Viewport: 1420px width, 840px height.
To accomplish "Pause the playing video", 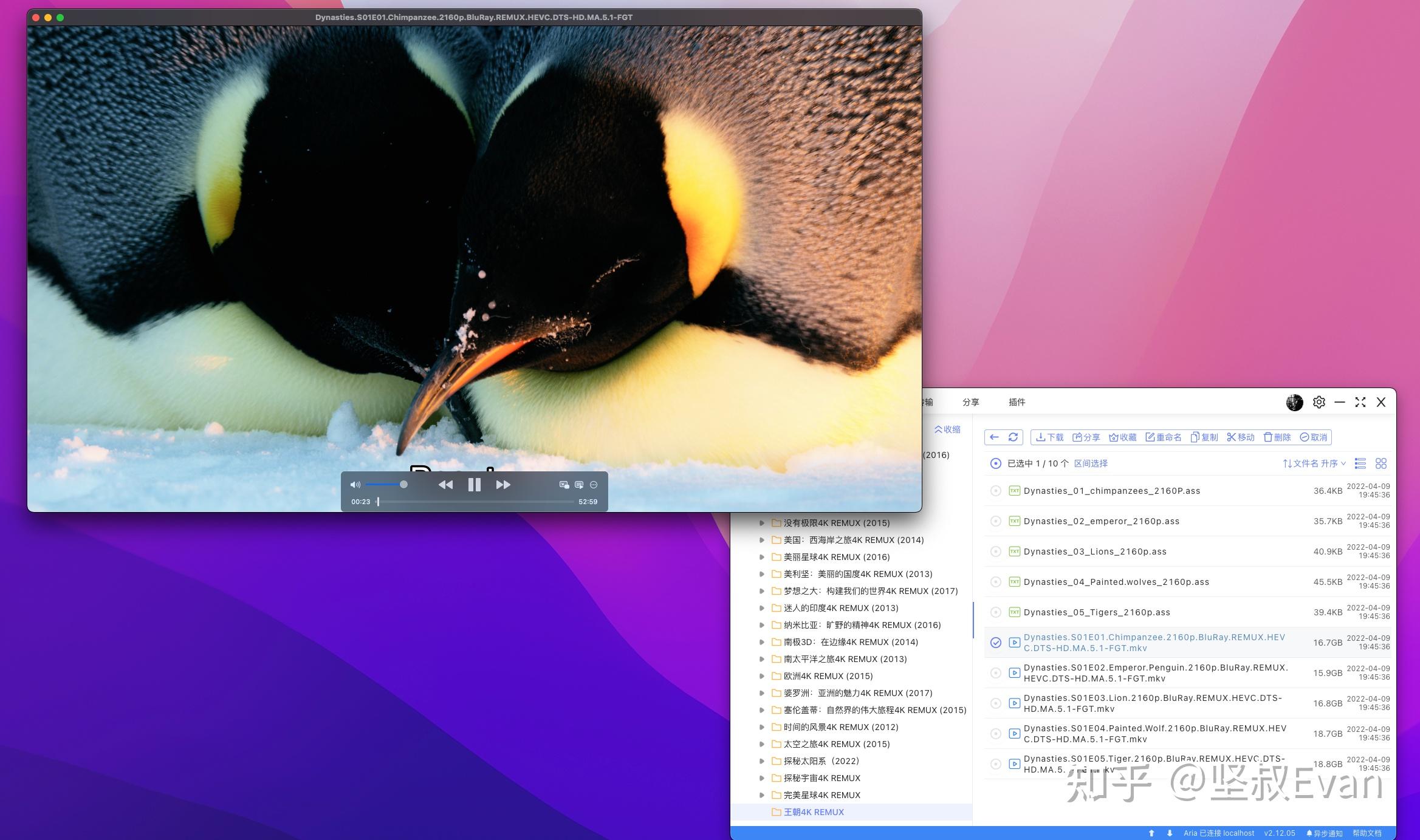I will (475, 485).
